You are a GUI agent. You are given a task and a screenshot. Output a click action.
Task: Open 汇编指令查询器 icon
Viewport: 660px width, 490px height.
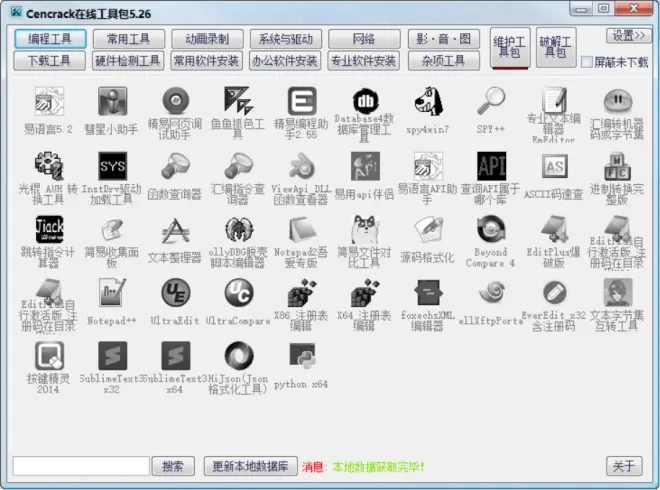pos(238,166)
